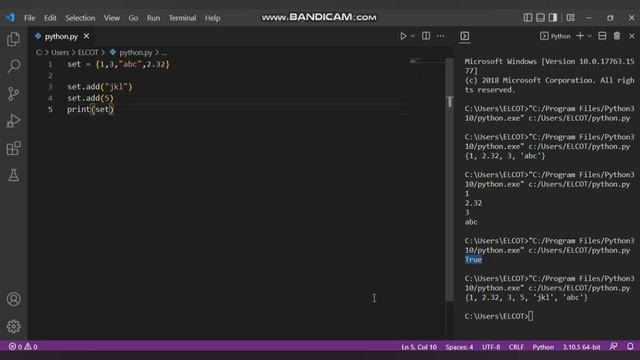
Task: Open the Terminal menu
Action: tap(182, 18)
